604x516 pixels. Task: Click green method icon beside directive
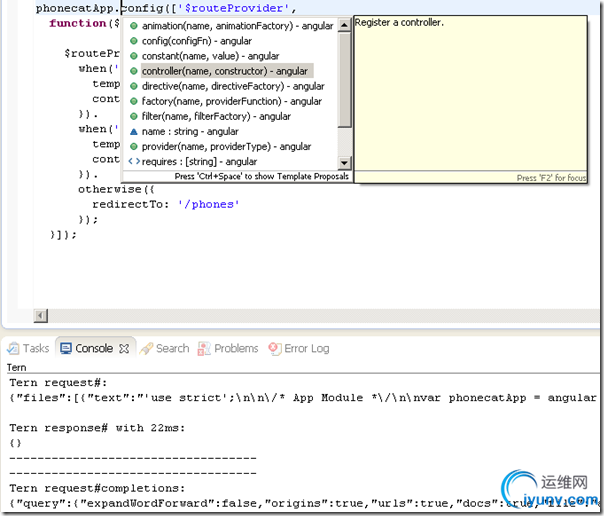[134, 86]
